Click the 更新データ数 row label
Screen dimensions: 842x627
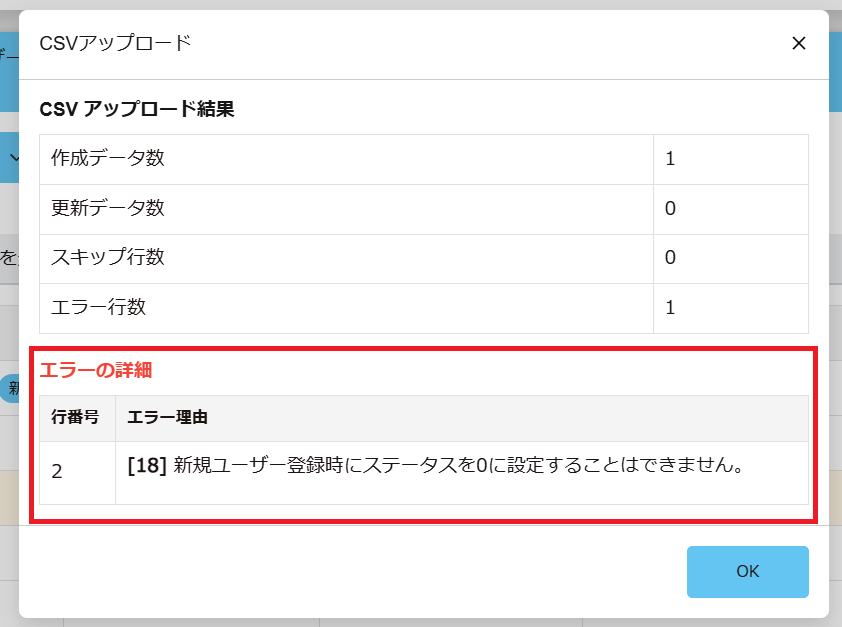point(108,208)
